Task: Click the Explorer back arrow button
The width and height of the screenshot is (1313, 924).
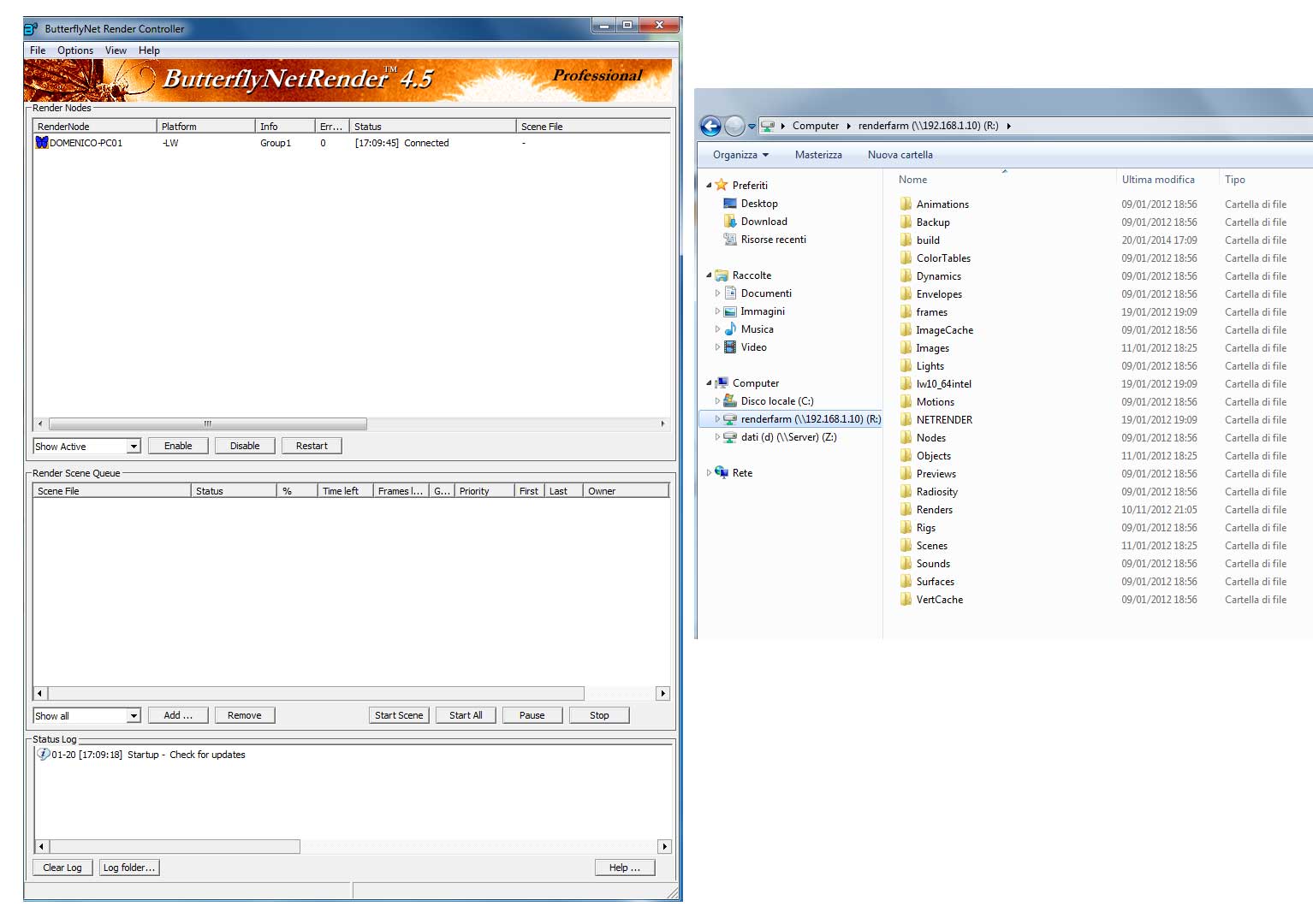Action: (710, 127)
